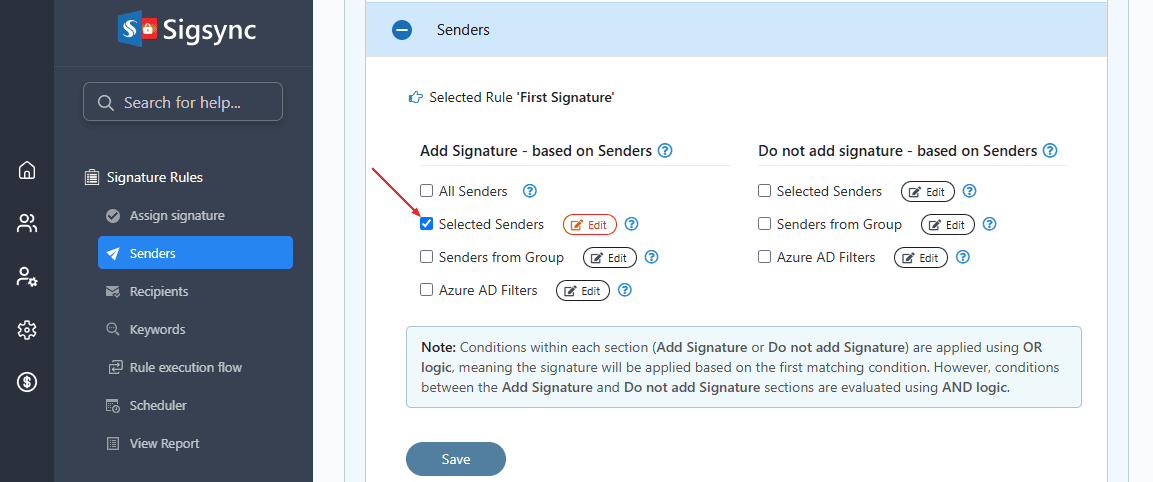
Task: Enable the All Senders checkbox
Action: (x=427, y=191)
